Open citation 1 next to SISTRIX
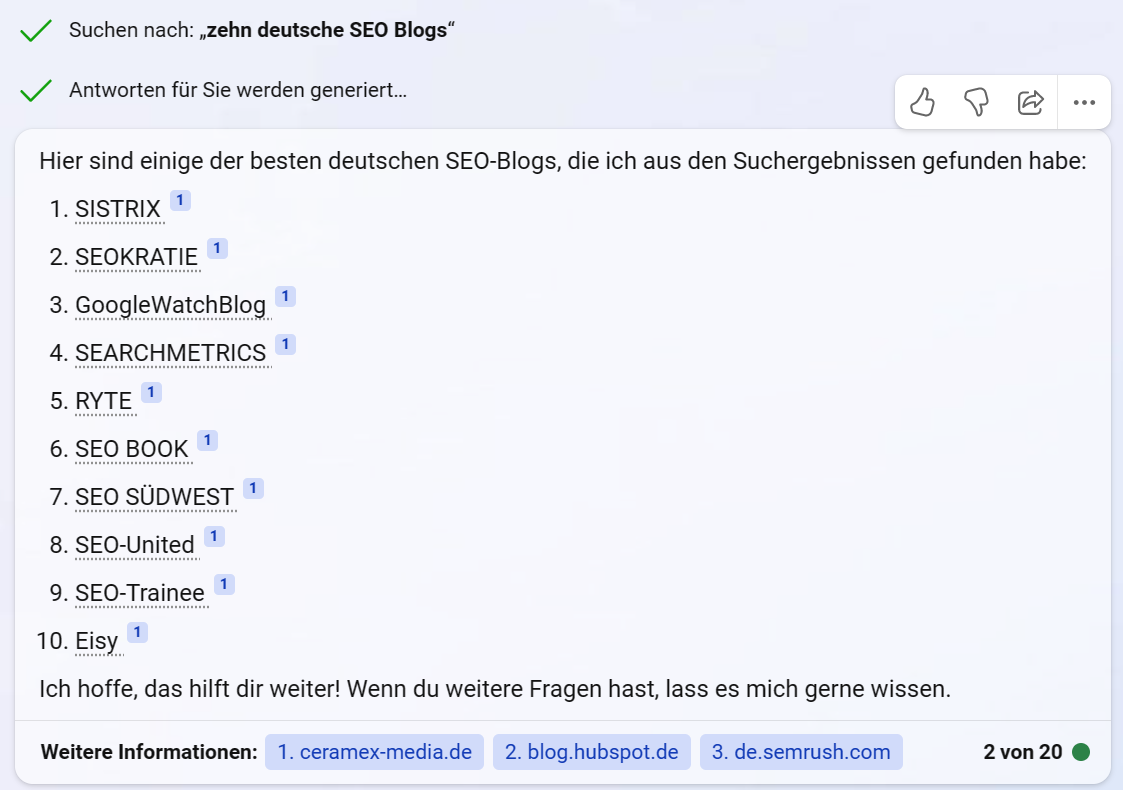This screenshot has height=790, width=1123. (x=180, y=200)
